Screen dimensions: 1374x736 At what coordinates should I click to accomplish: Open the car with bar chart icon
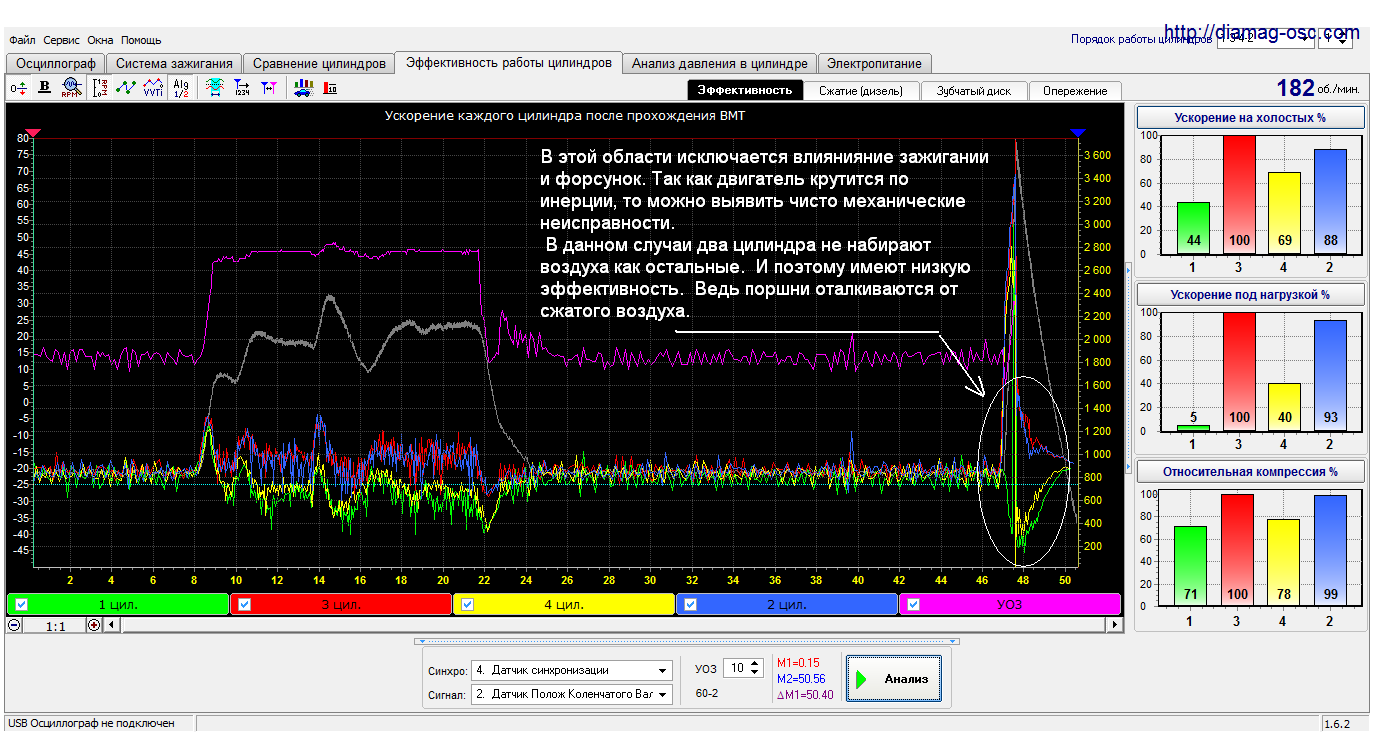tap(303, 88)
